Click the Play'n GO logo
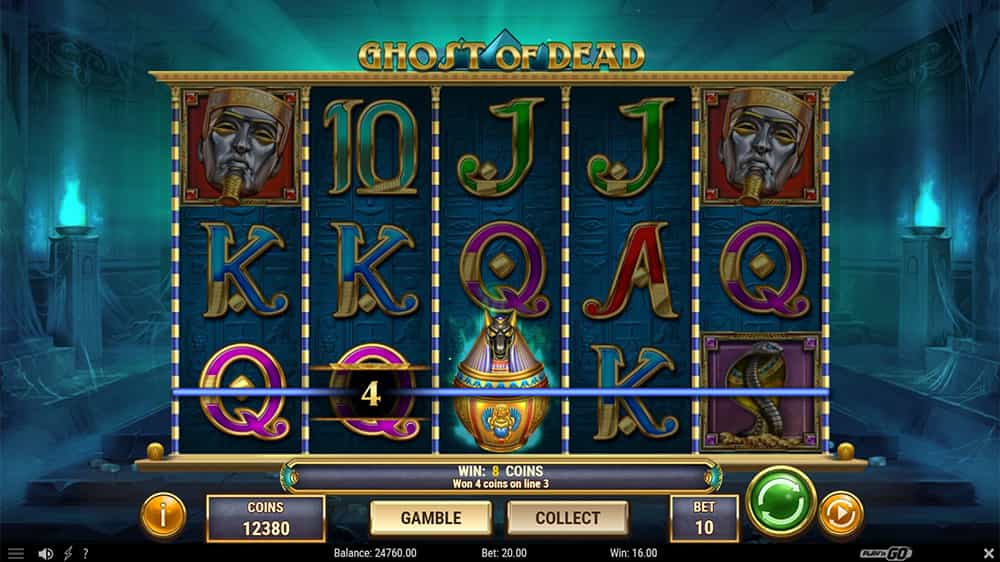1000x562 pixels. (885, 553)
